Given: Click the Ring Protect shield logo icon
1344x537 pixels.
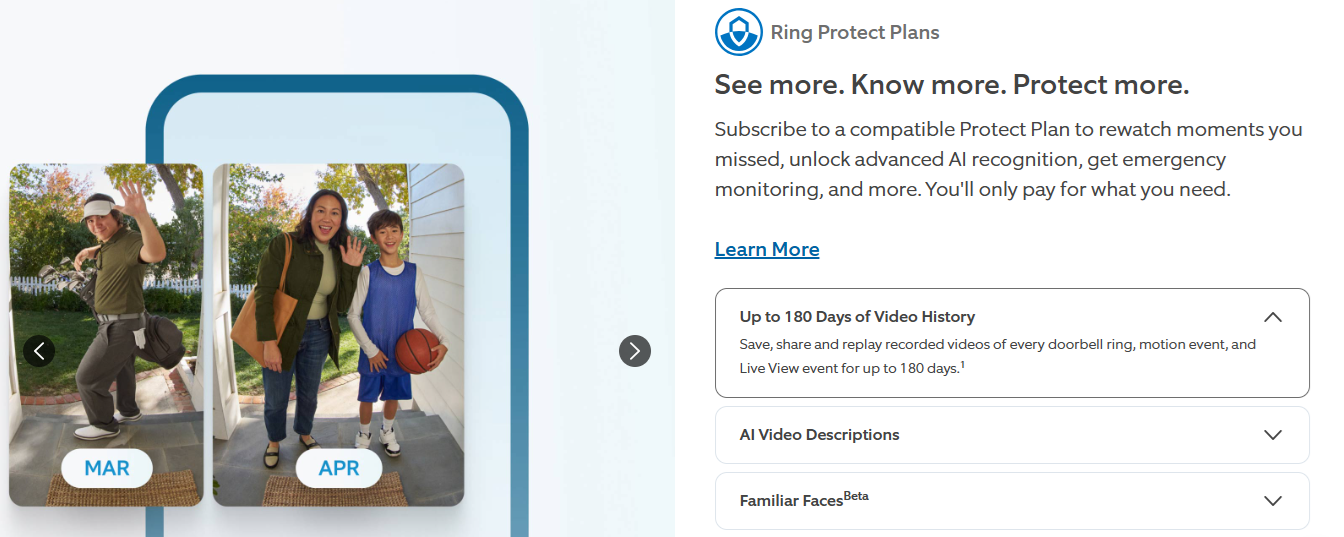Looking at the screenshot, I should (x=738, y=32).
